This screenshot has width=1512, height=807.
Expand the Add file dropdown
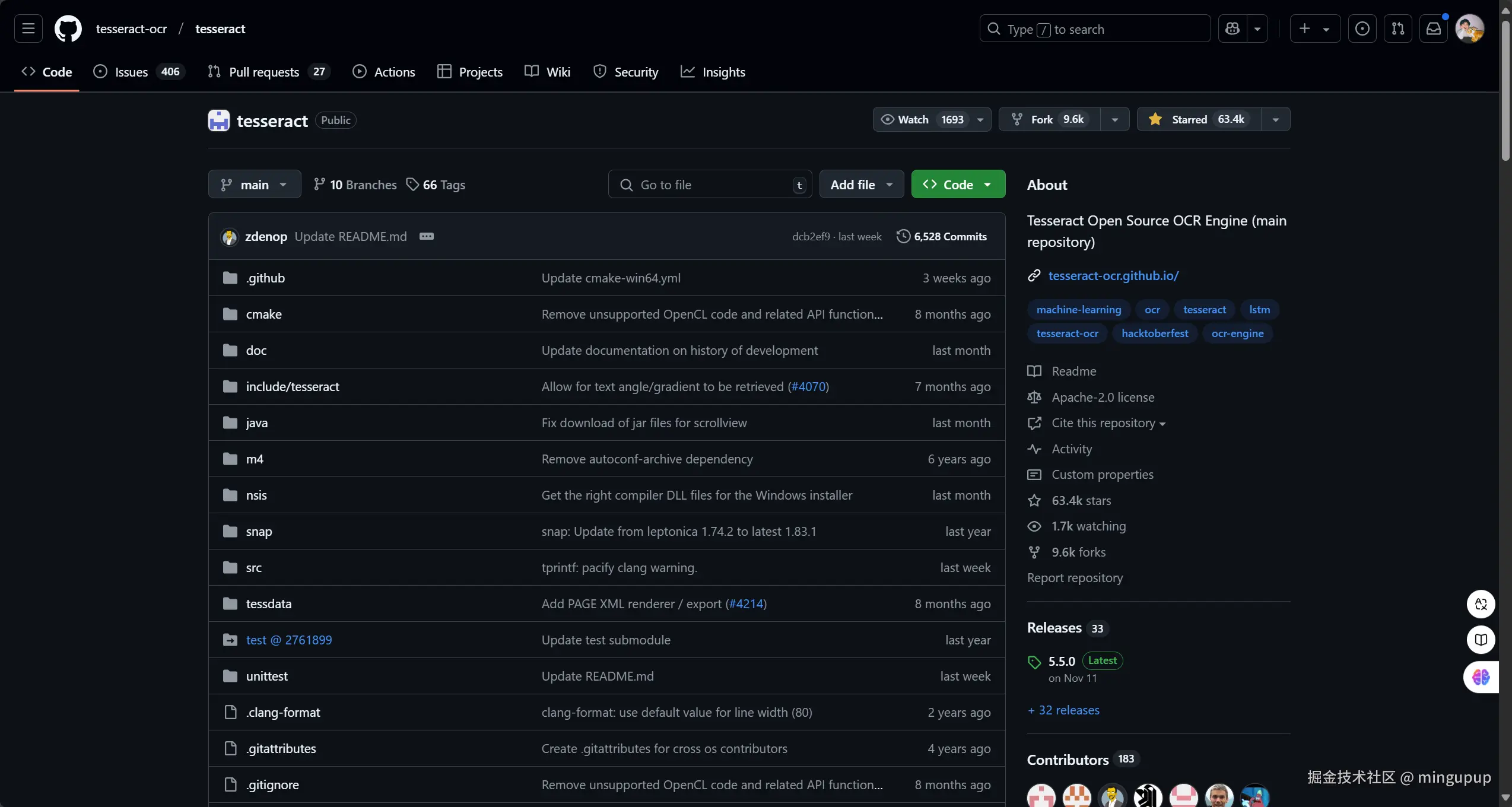pos(861,185)
